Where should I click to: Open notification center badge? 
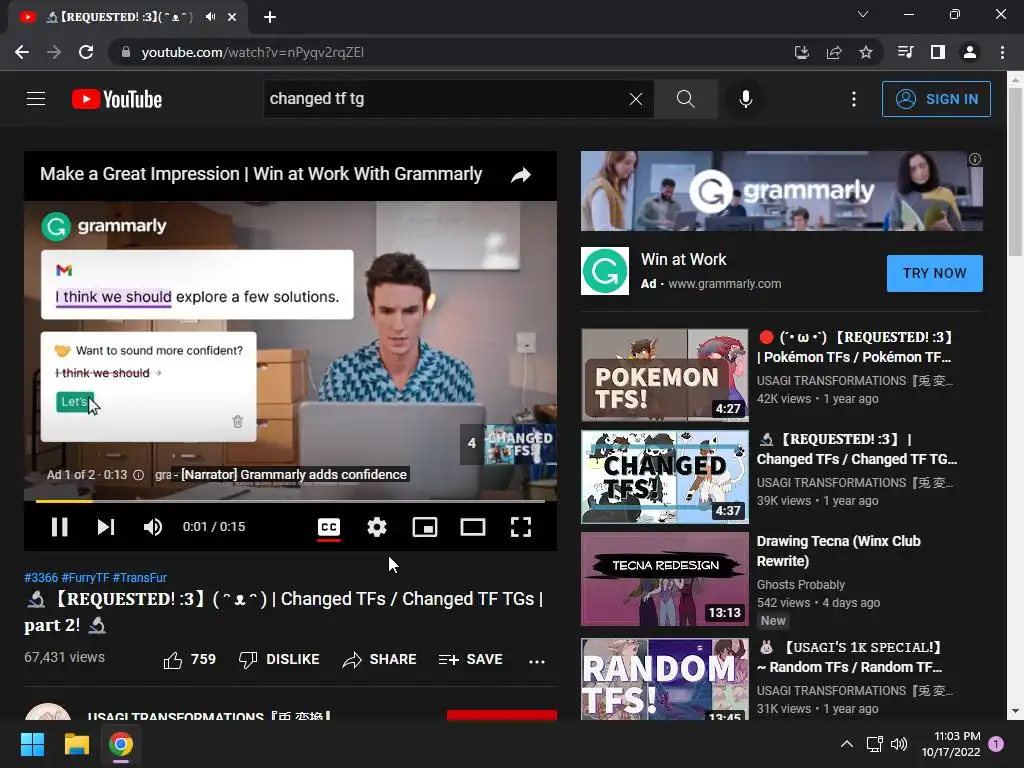(x=996, y=744)
